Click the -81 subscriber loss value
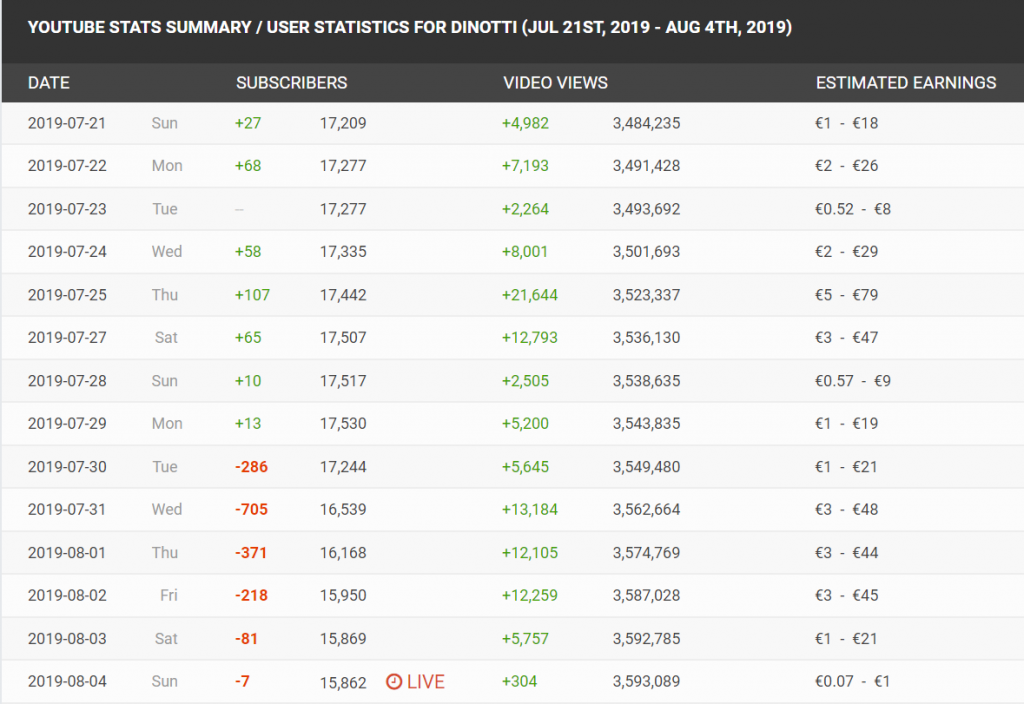Screen dimensions: 1024x704 (x=246, y=639)
